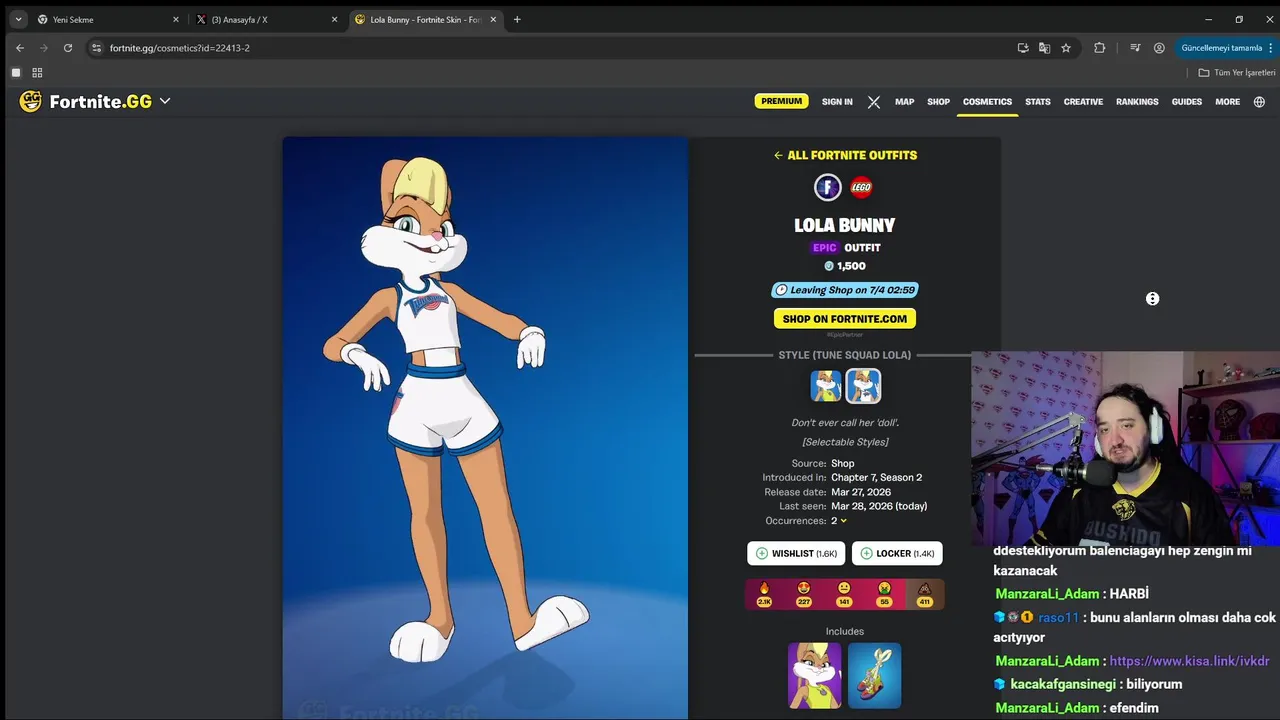Image resolution: width=1280 pixels, height=720 pixels.
Task: Open the RANKINGS menu item
Action: tap(1137, 102)
